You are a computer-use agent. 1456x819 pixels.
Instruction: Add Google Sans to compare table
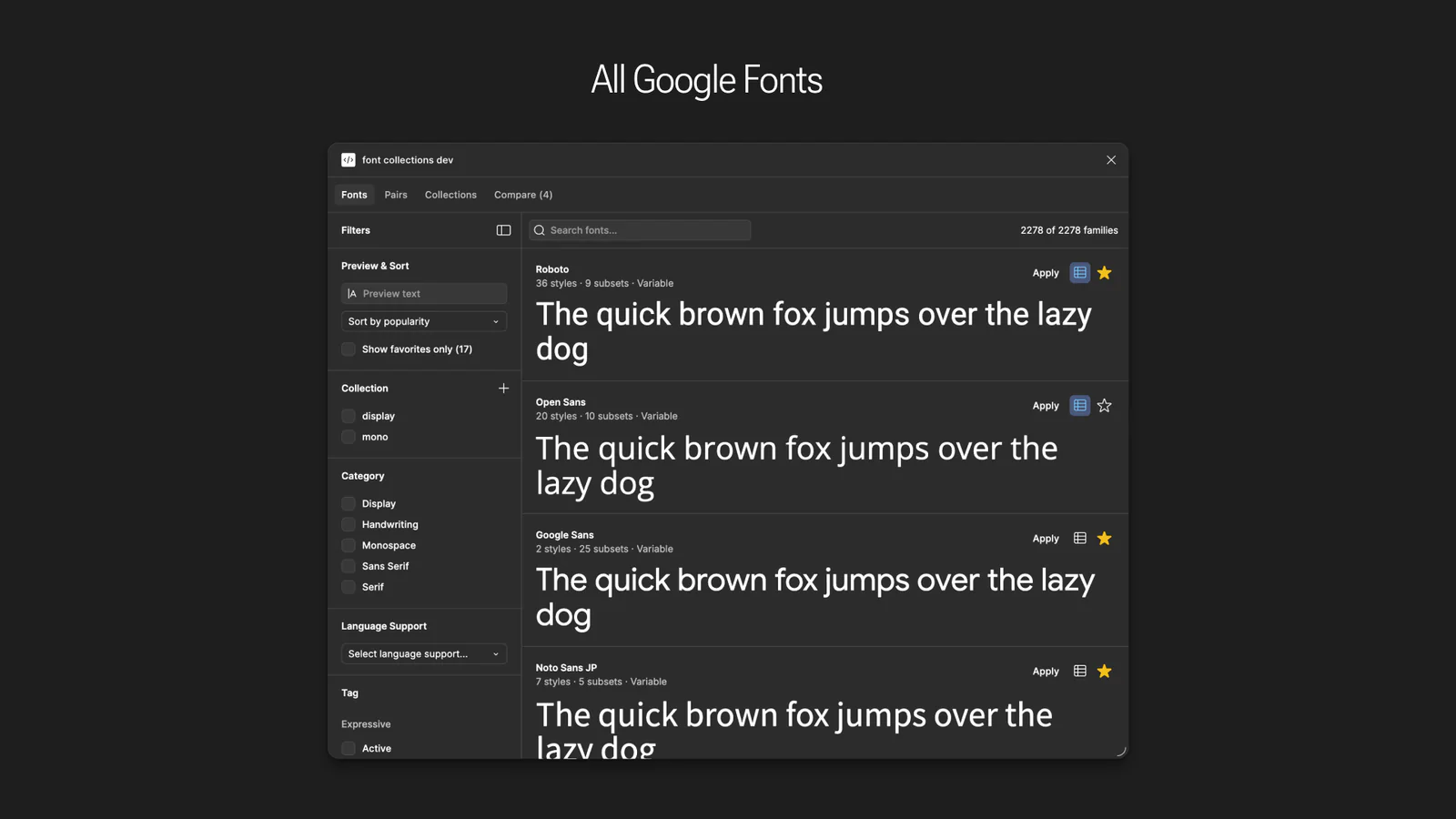pyautogui.click(x=1080, y=539)
